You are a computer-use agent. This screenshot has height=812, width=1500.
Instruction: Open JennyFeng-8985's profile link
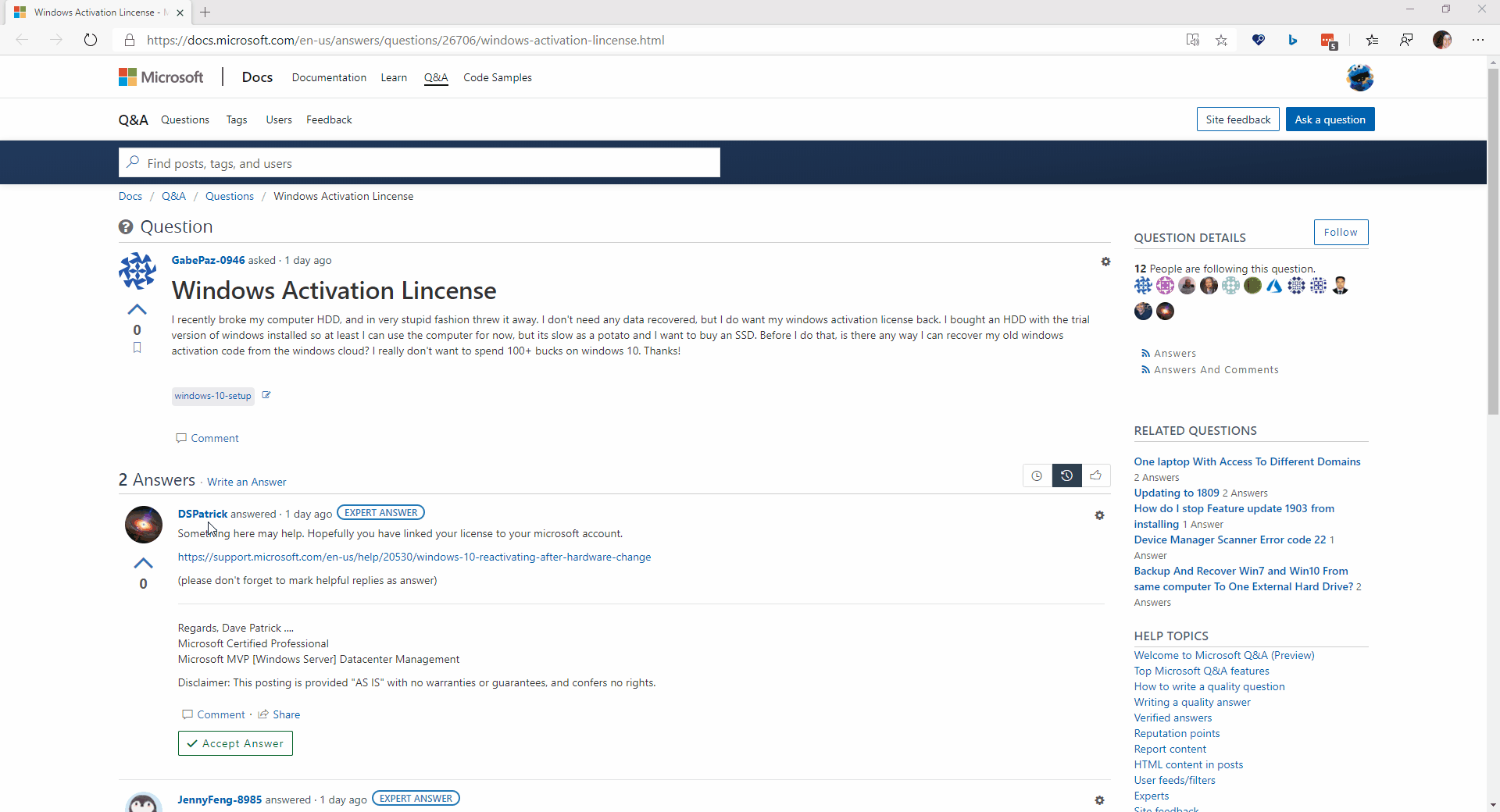(220, 800)
